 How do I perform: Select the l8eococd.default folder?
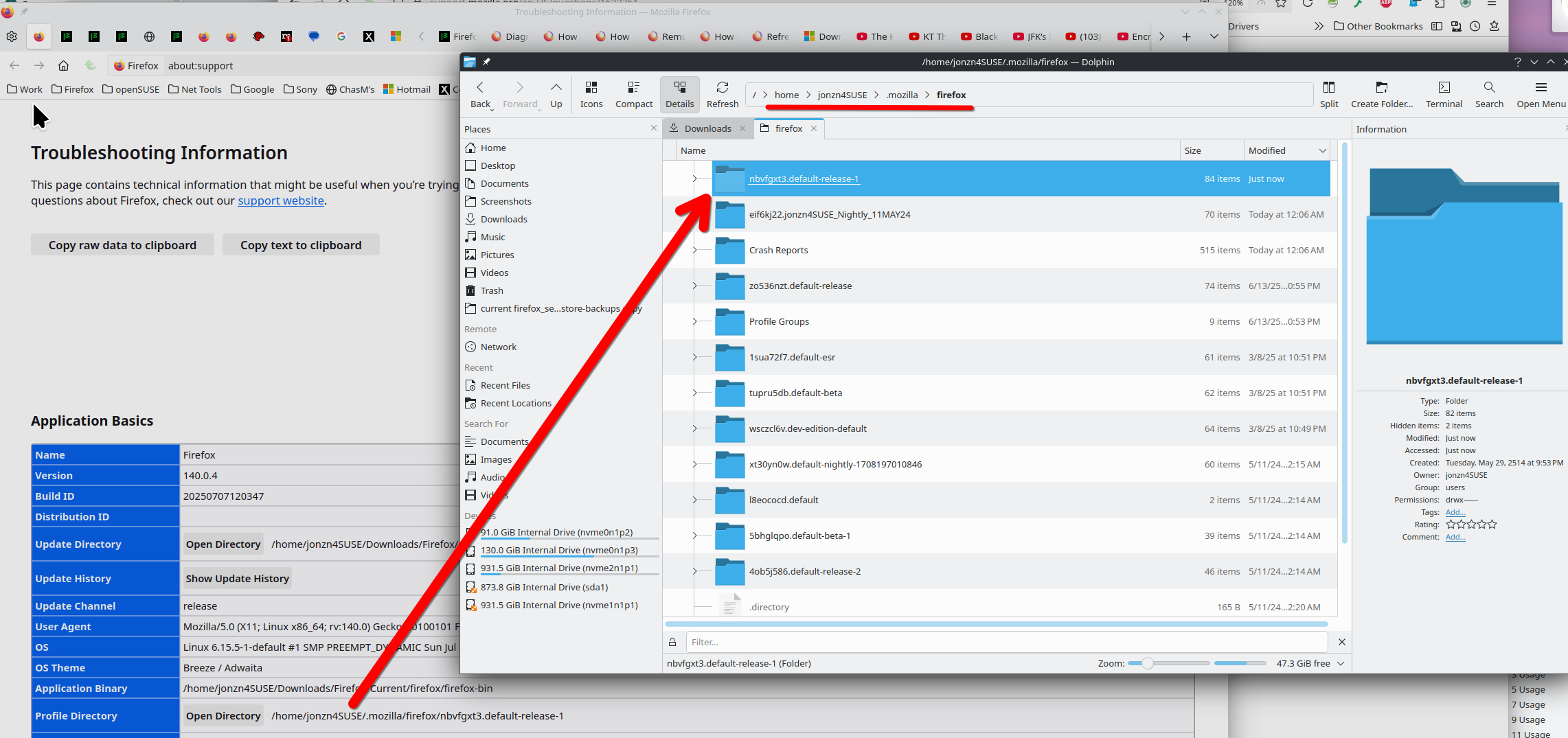point(784,500)
